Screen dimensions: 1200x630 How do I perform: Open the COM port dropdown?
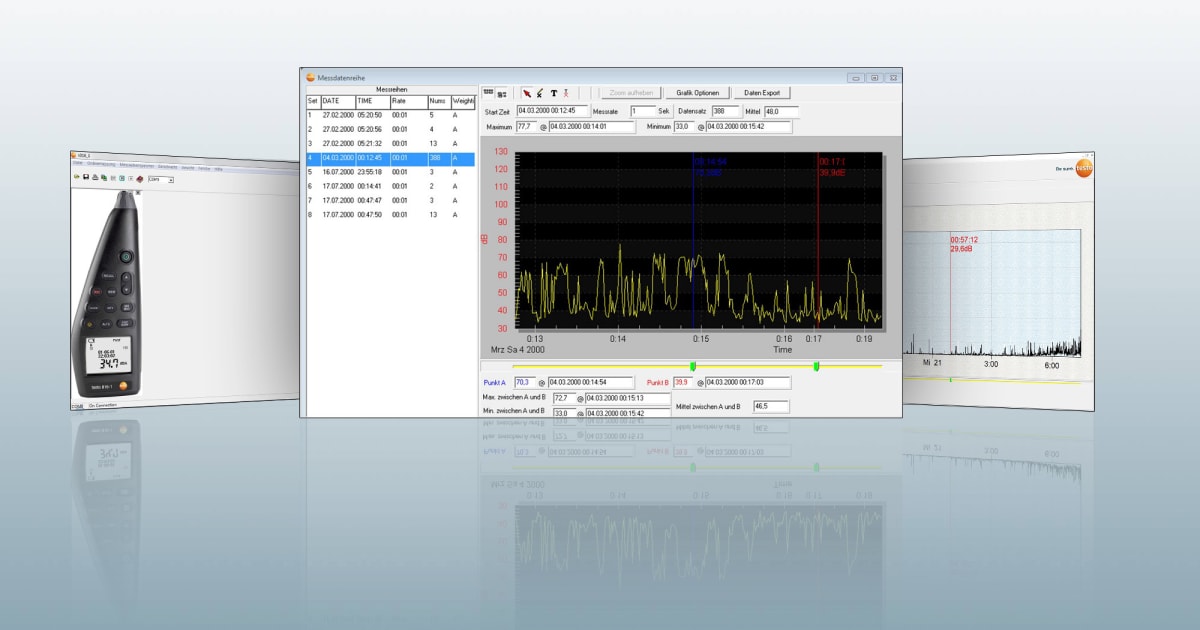(x=171, y=180)
